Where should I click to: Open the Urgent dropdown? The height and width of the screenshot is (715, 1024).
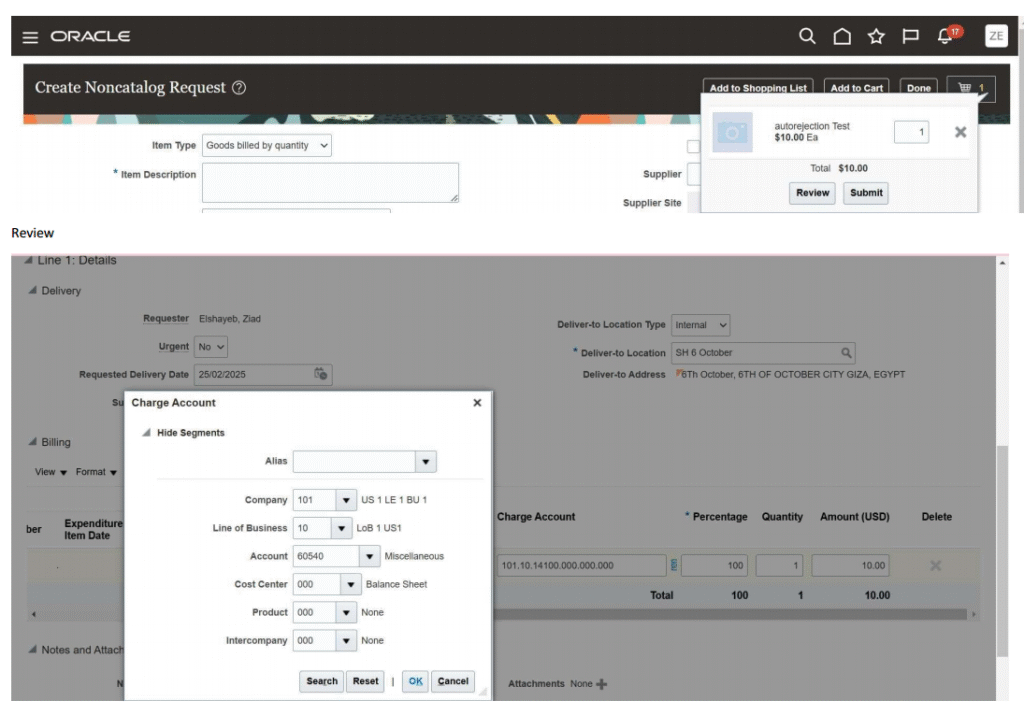click(211, 347)
